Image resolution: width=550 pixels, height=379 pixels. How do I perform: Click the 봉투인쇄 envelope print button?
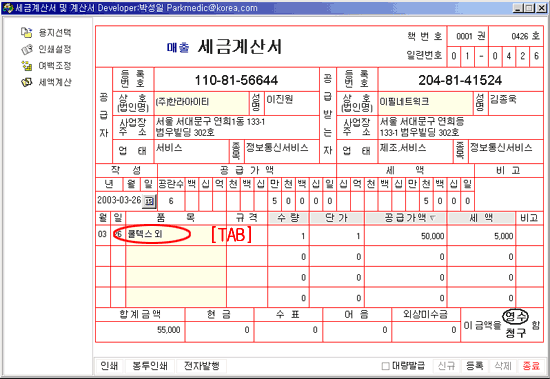click(x=150, y=366)
